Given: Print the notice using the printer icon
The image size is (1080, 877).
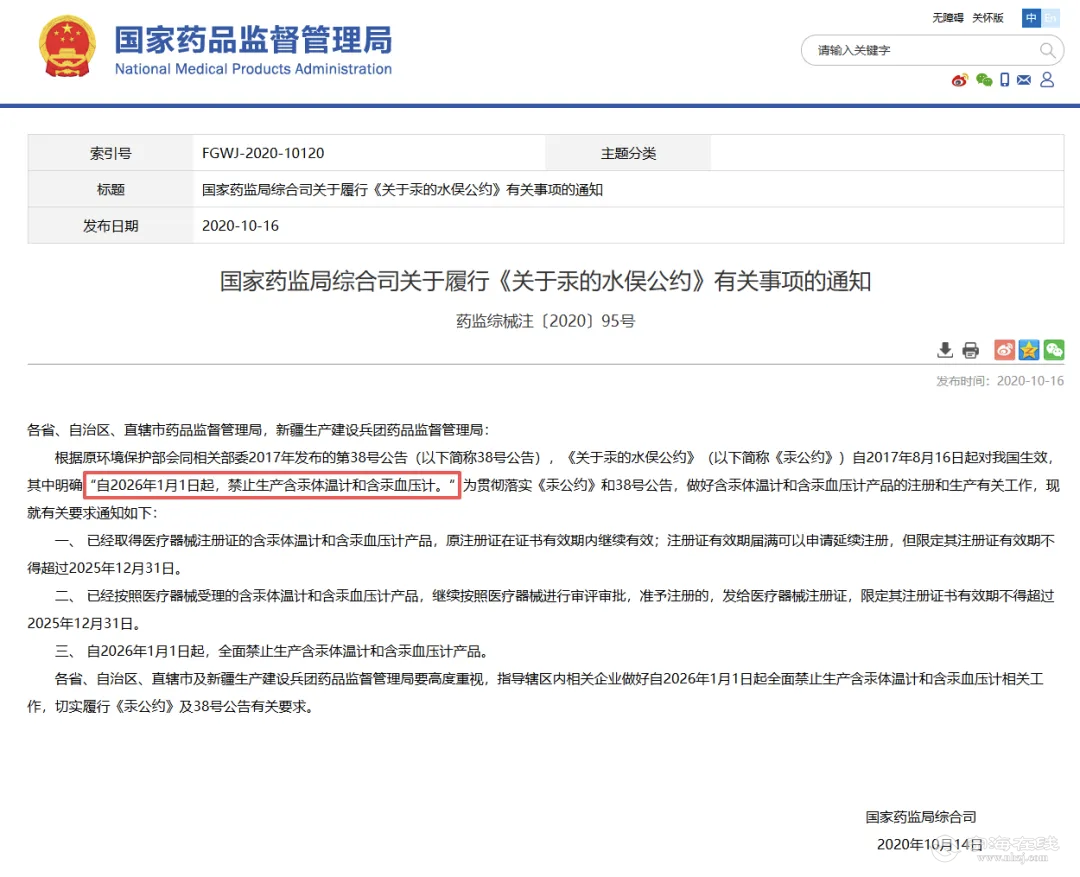Looking at the screenshot, I should 970,350.
